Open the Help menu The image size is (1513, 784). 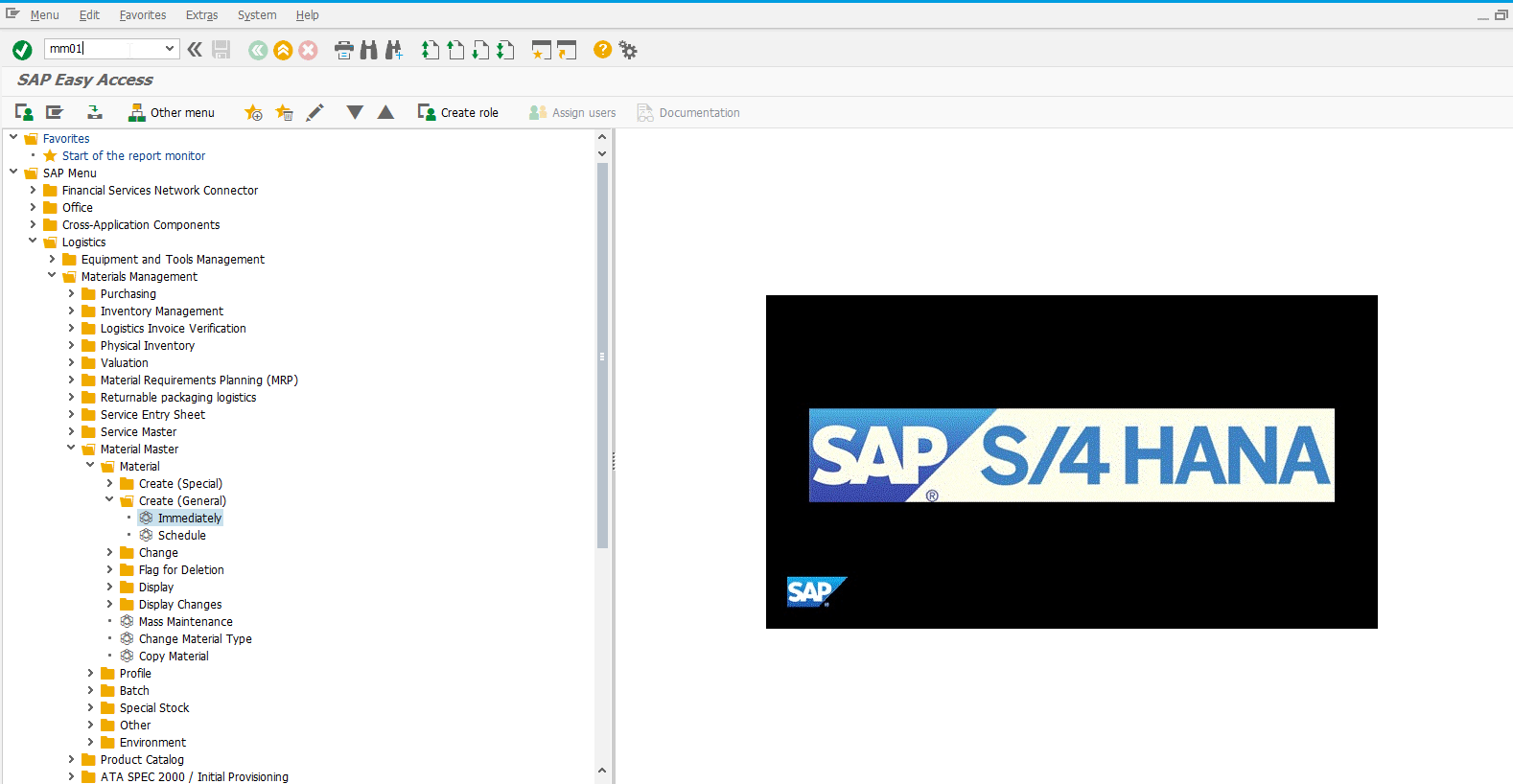coord(308,15)
